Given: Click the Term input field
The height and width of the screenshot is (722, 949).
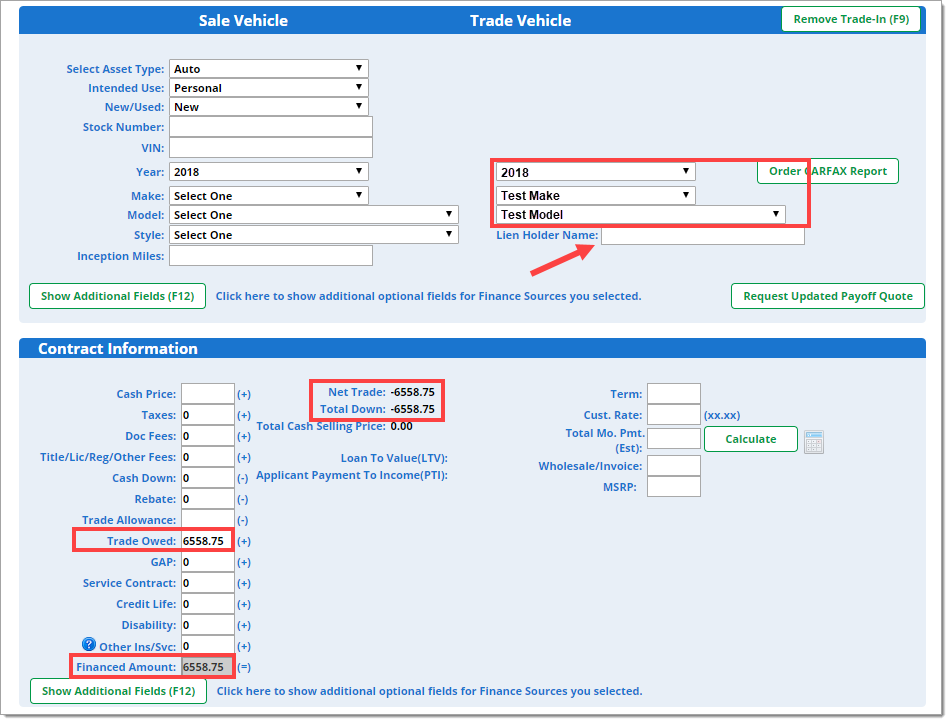Looking at the screenshot, I should tap(673, 394).
